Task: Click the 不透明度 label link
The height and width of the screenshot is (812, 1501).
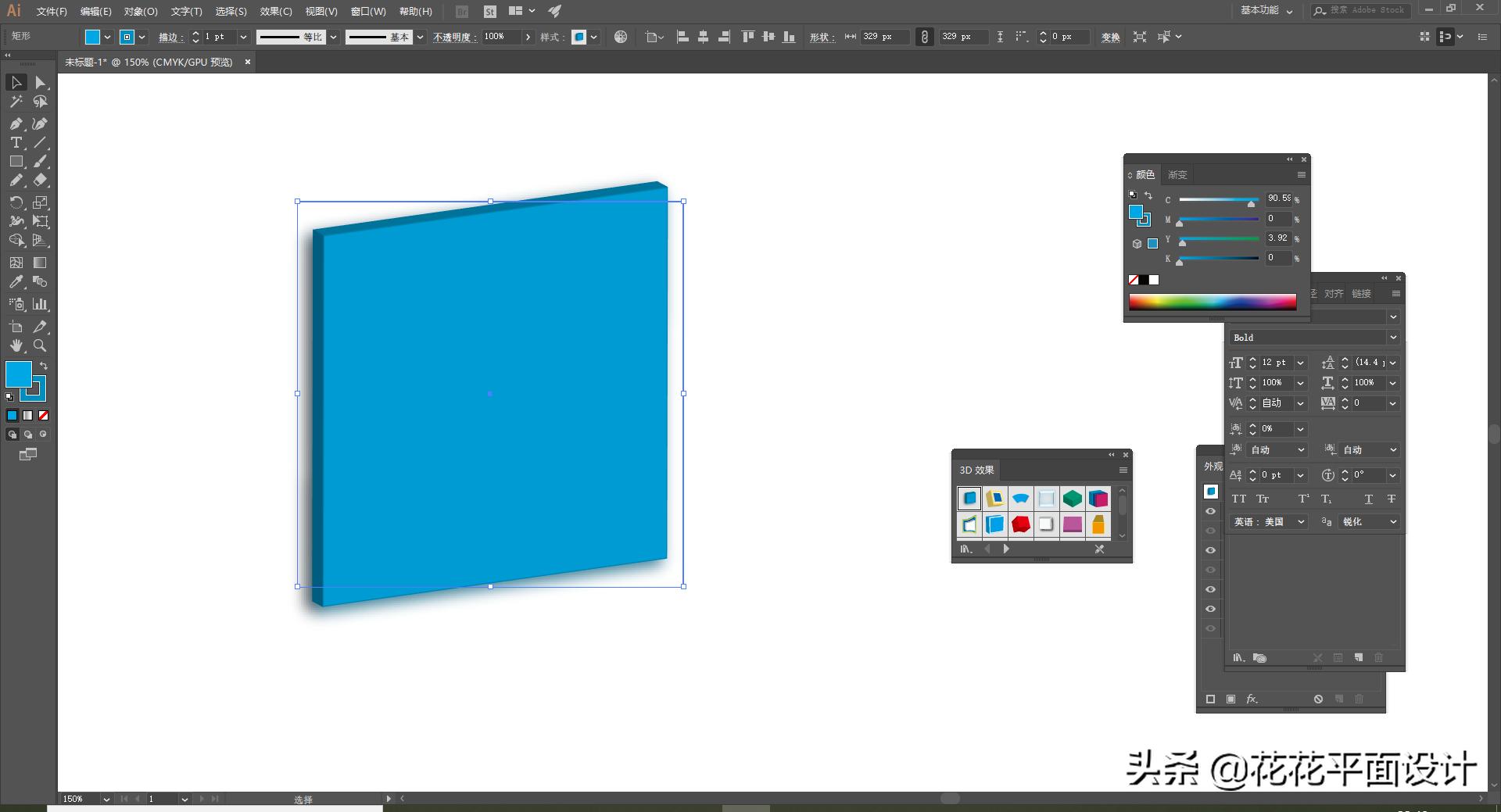Action: pyautogui.click(x=454, y=37)
